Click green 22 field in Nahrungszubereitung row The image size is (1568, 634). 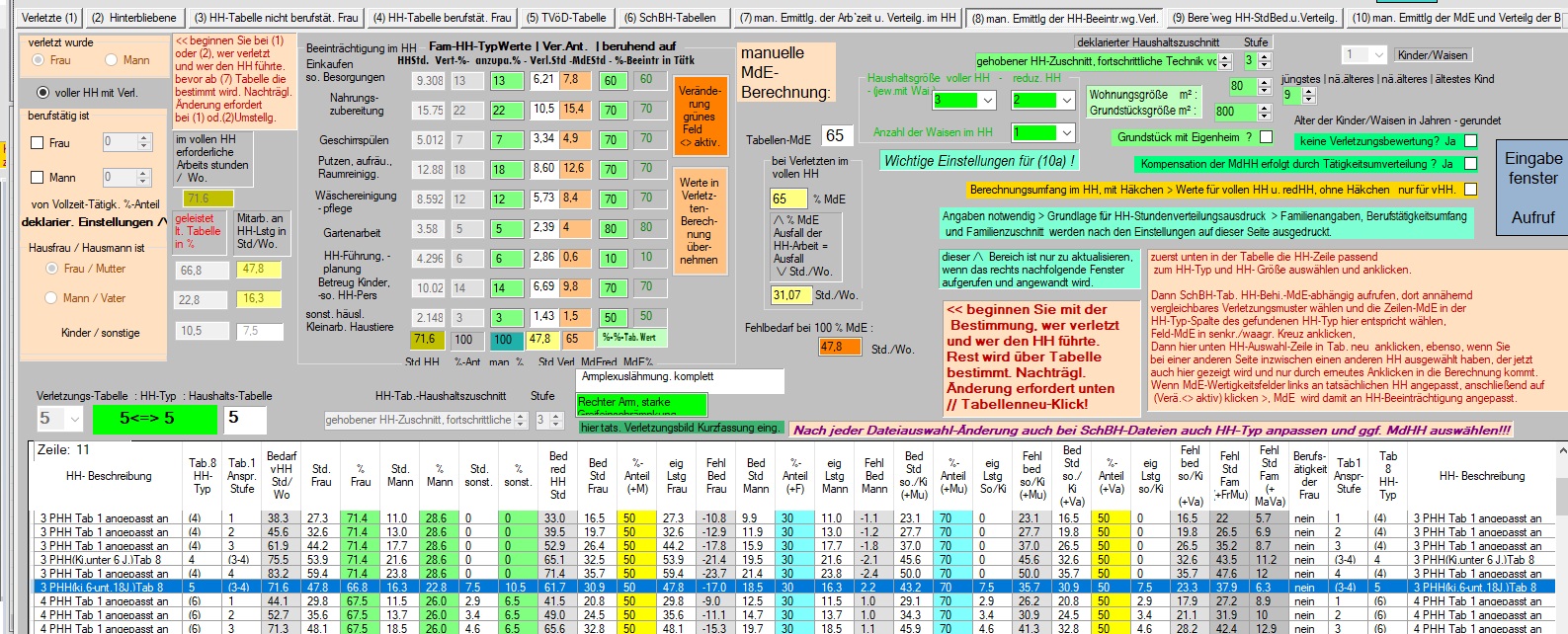(509, 111)
